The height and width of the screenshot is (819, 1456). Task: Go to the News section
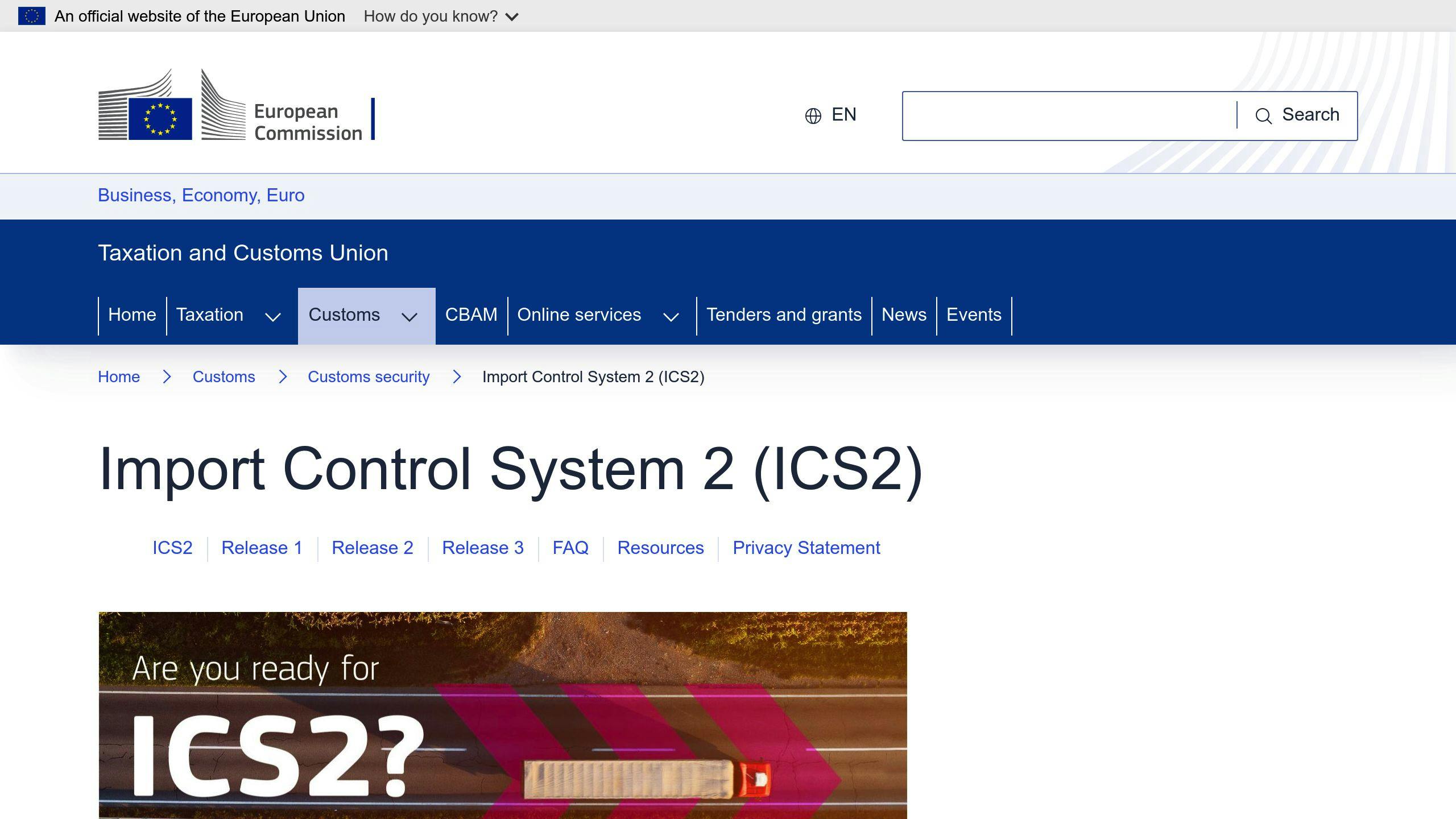pos(903,315)
